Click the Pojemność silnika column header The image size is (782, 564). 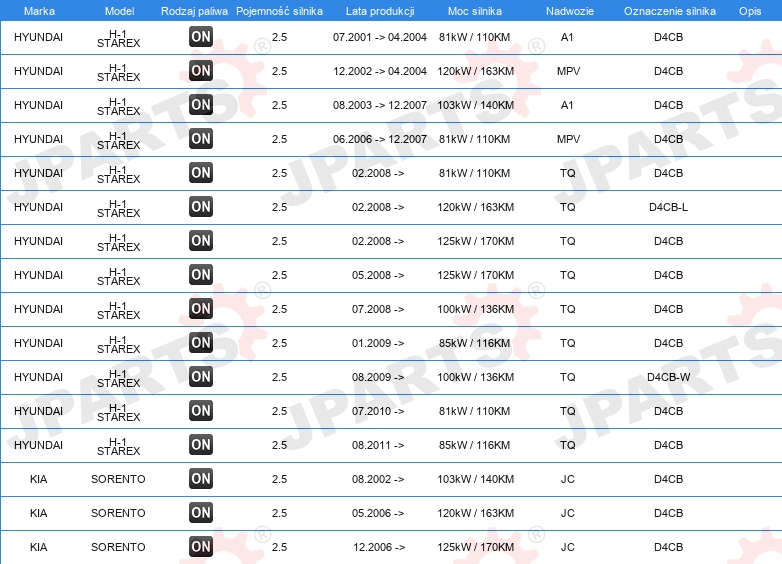[x=279, y=11]
